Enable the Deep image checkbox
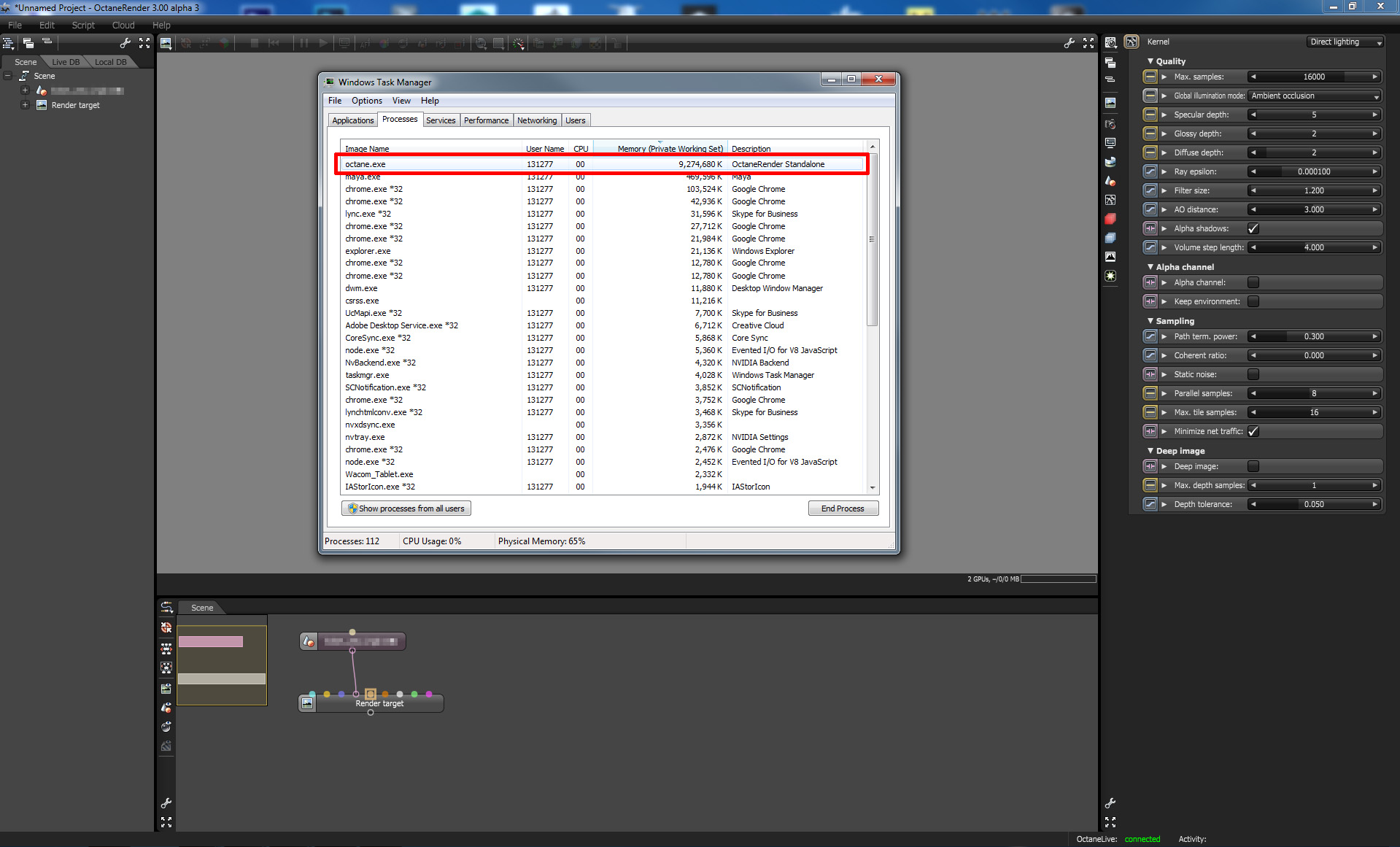The height and width of the screenshot is (847, 1400). tap(1253, 466)
